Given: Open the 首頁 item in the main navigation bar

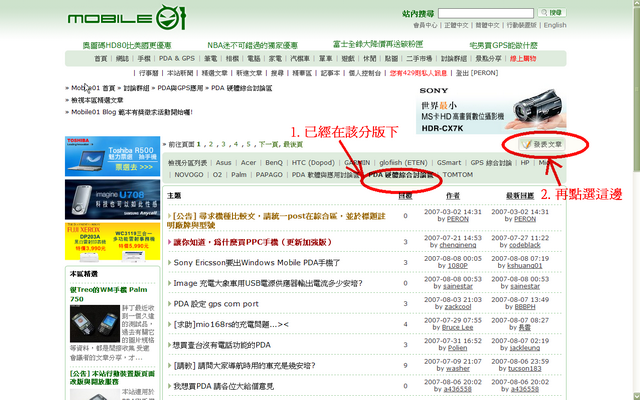Looking at the screenshot, I should [100, 59].
